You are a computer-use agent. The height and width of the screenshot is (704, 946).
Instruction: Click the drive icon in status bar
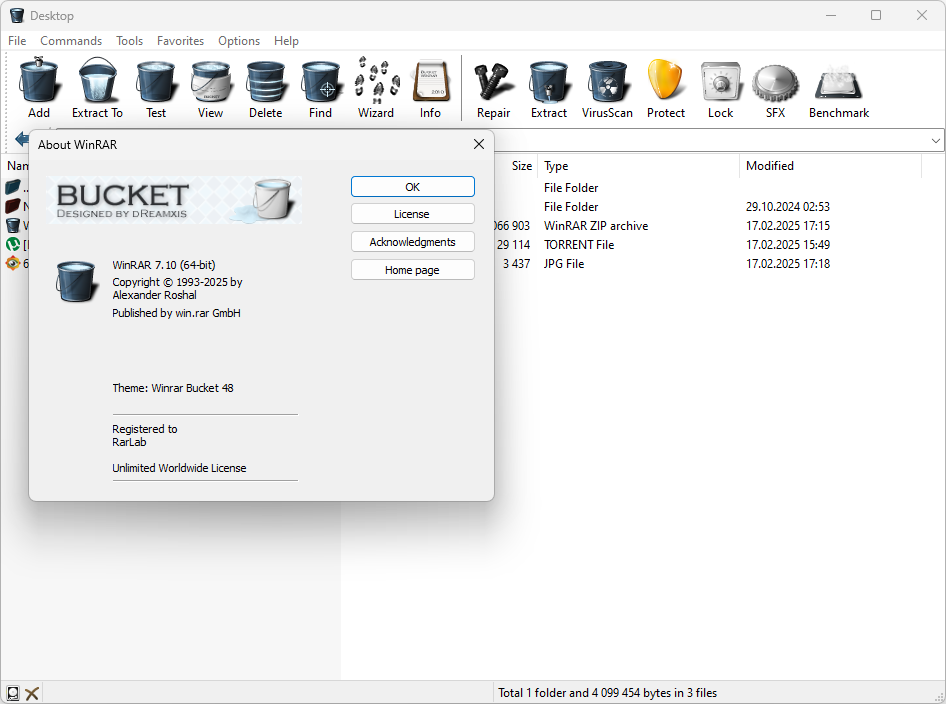[13, 693]
